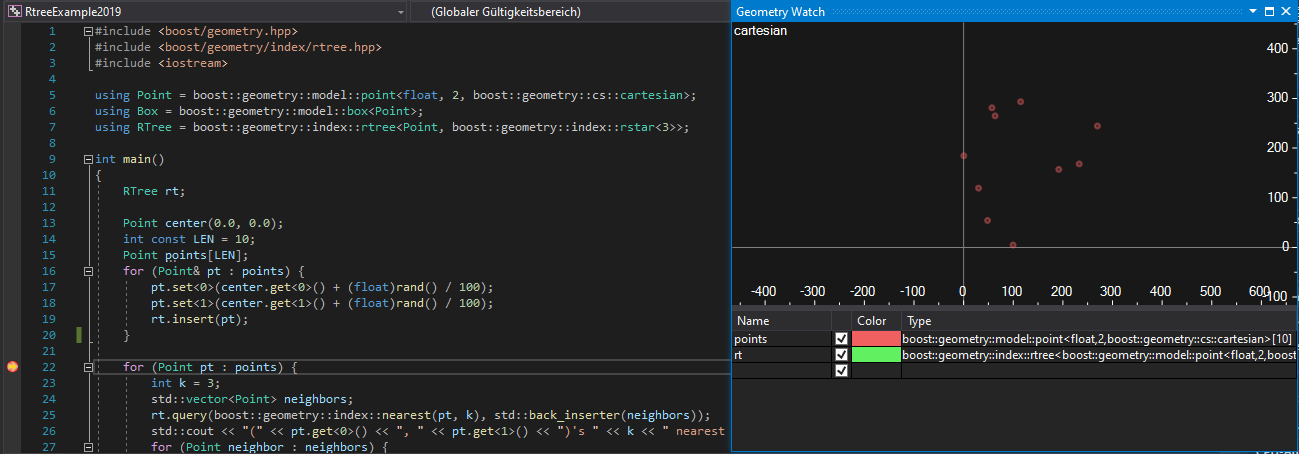Collapse the #include block at line 1
This screenshot has height=454, width=1299.
(x=89, y=31)
